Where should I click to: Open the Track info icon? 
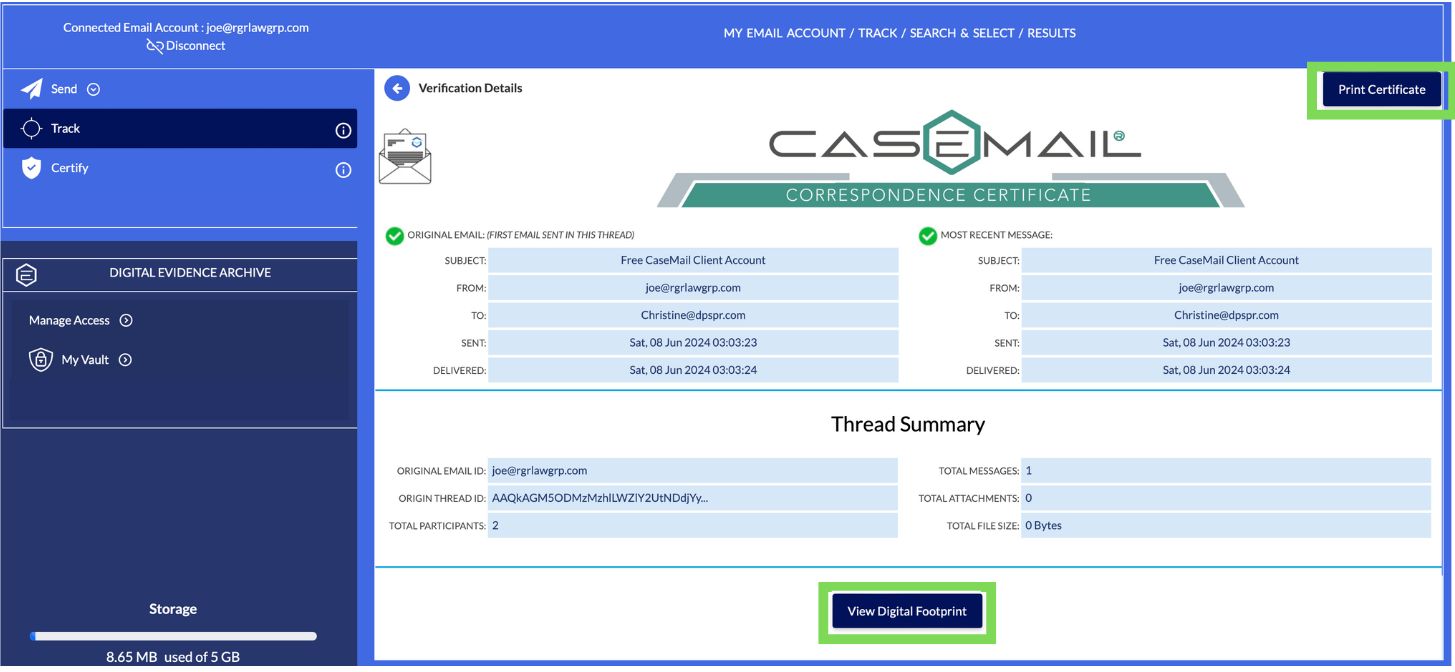[343, 130]
